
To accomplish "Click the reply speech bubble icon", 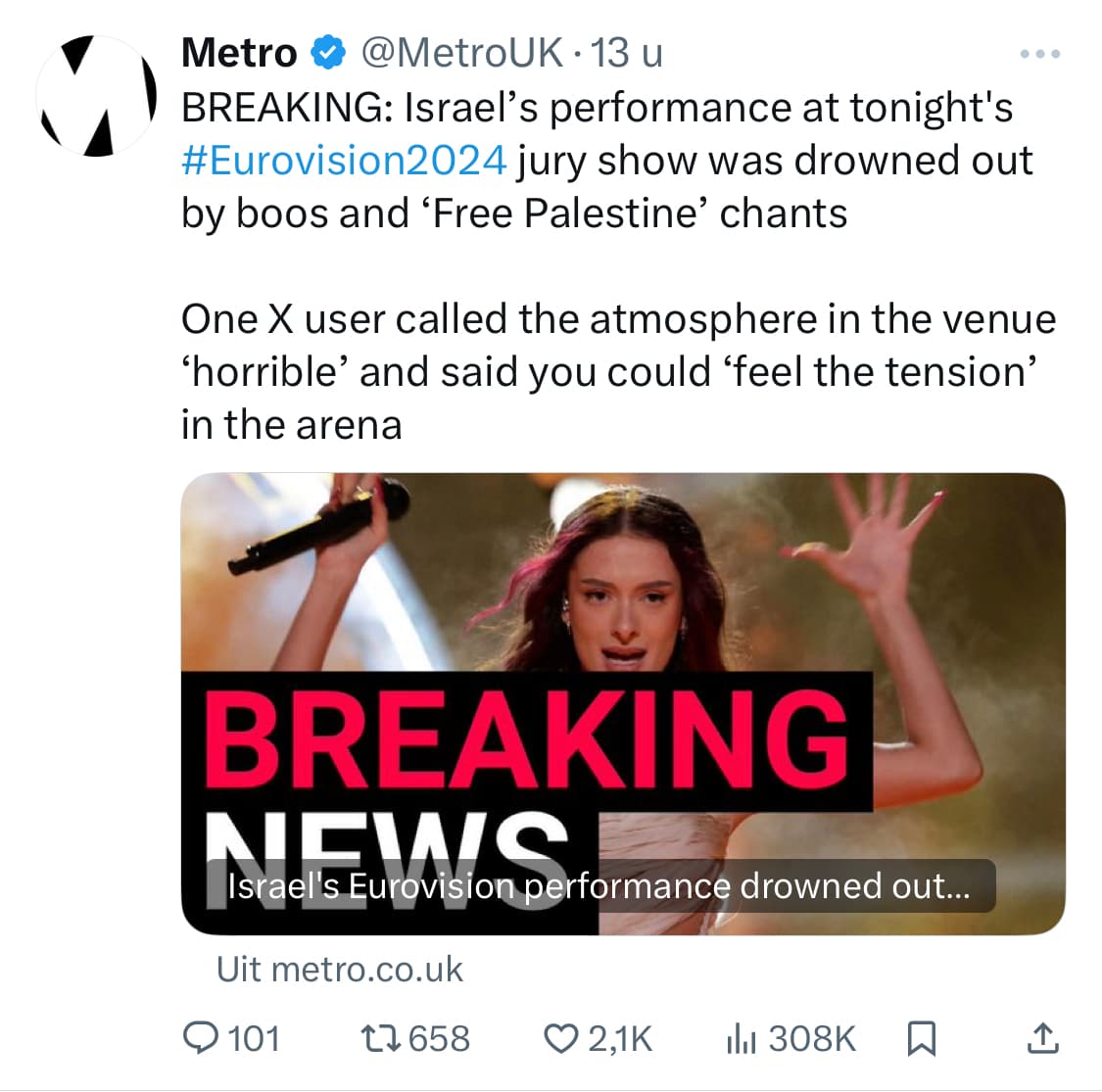I will 203,1038.
